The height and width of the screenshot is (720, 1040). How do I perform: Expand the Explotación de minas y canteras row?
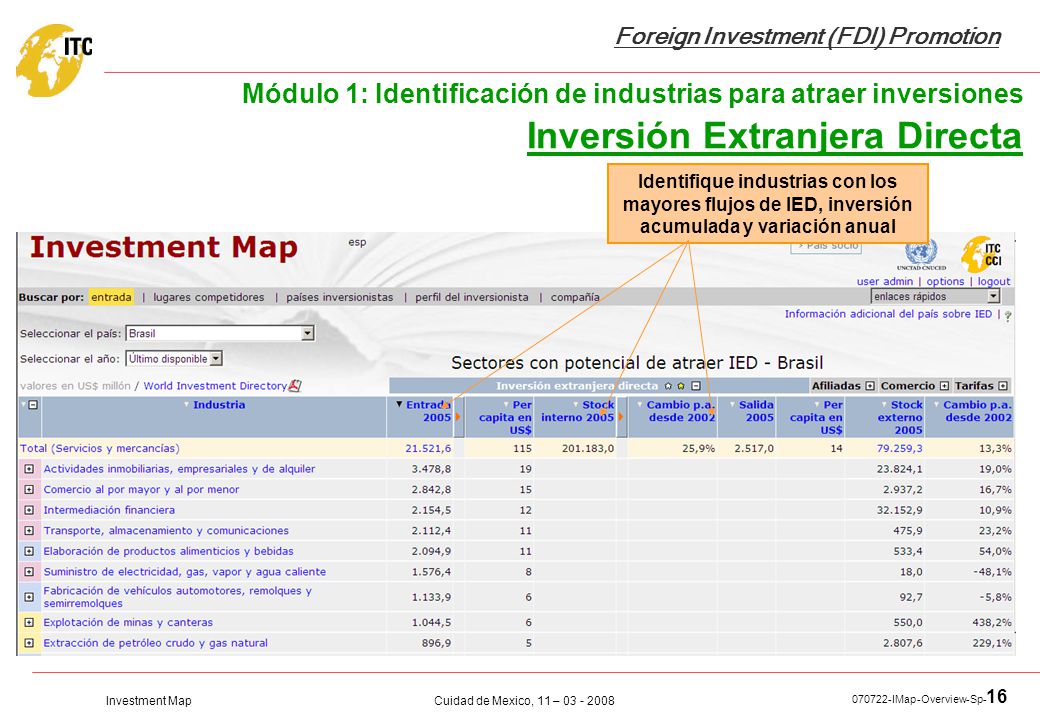coord(29,623)
